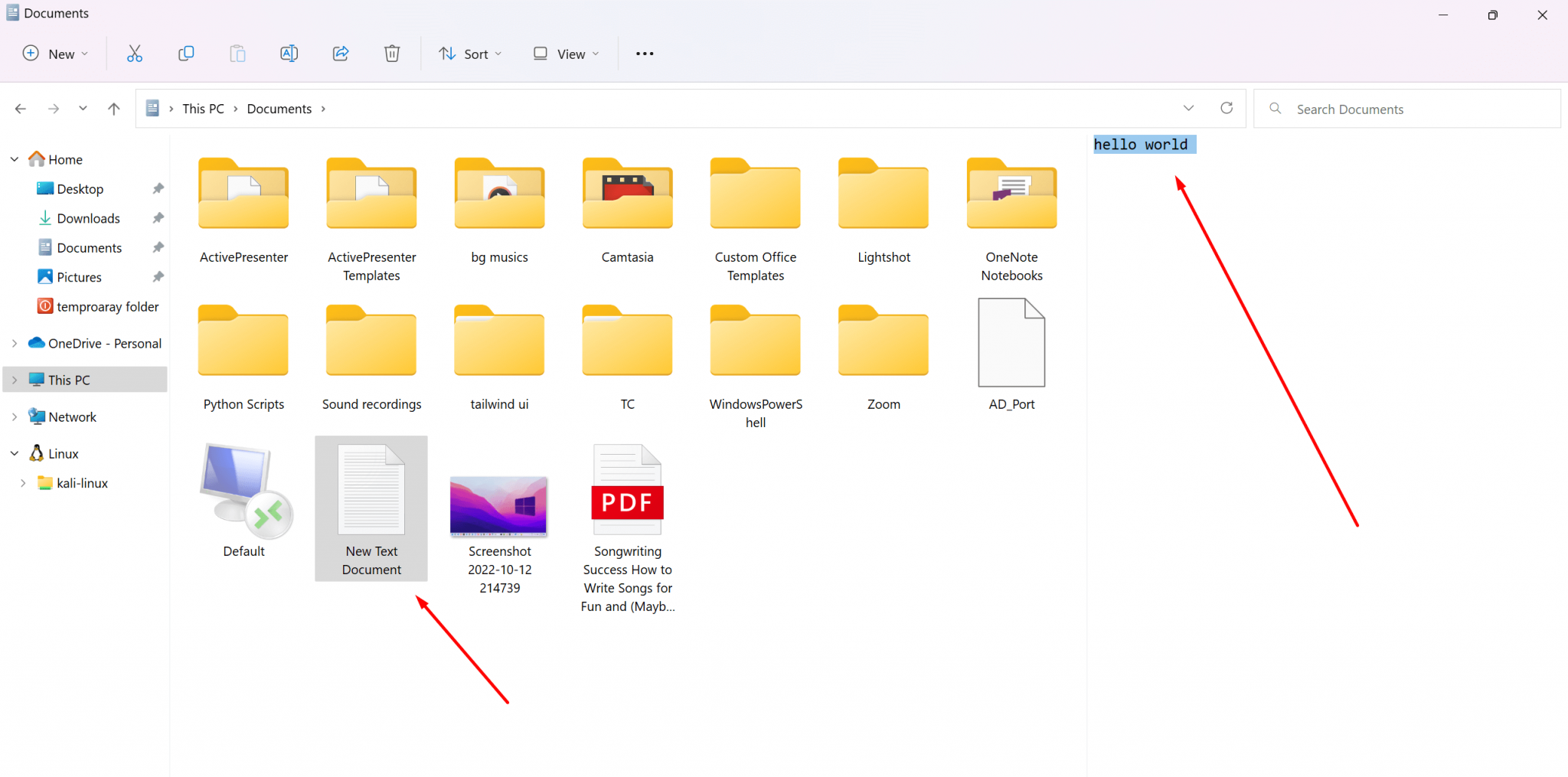1568x777 pixels.
Task: Refresh the Documents folder
Action: [x=1227, y=108]
